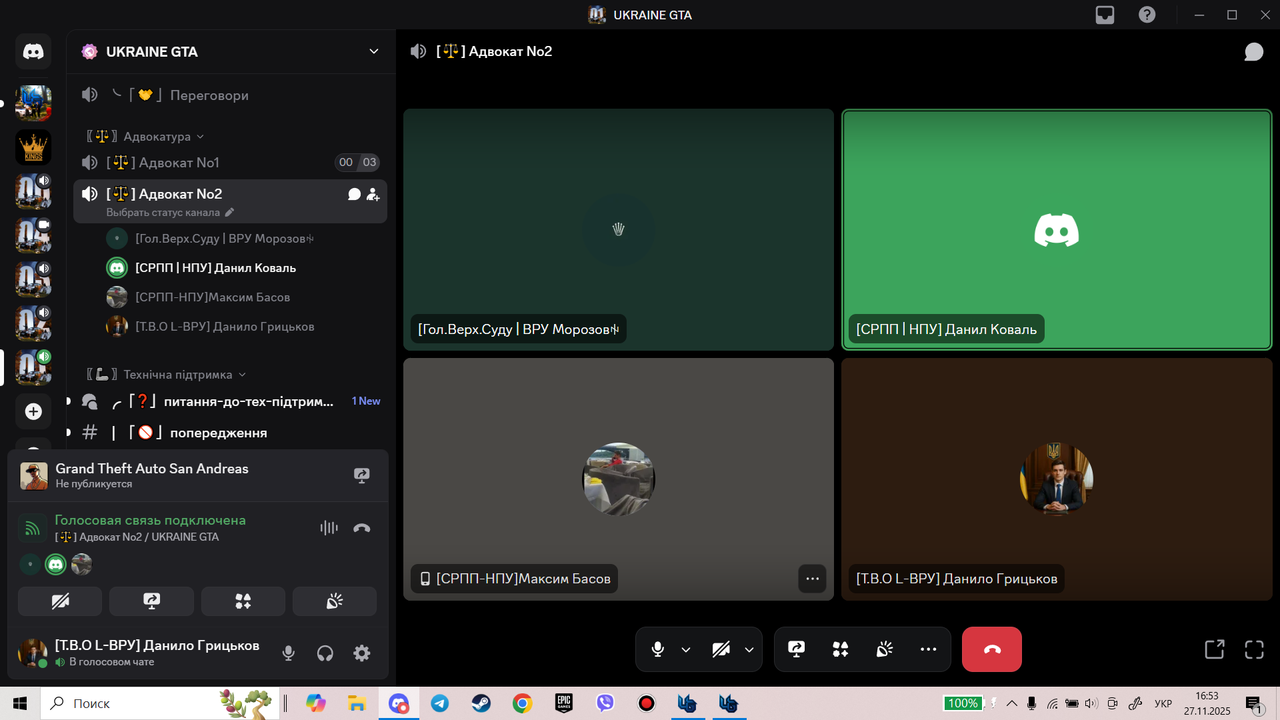Open the KINGS crown server
Screen dimensions: 1280x720
click(x=33, y=147)
